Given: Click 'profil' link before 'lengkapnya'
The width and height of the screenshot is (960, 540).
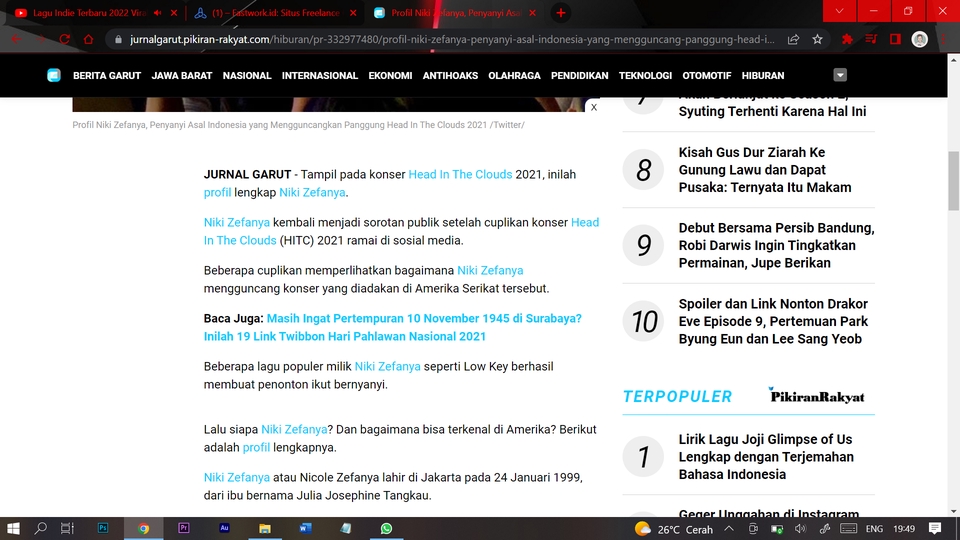Looking at the screenshot, I should [x=257, y=447].
